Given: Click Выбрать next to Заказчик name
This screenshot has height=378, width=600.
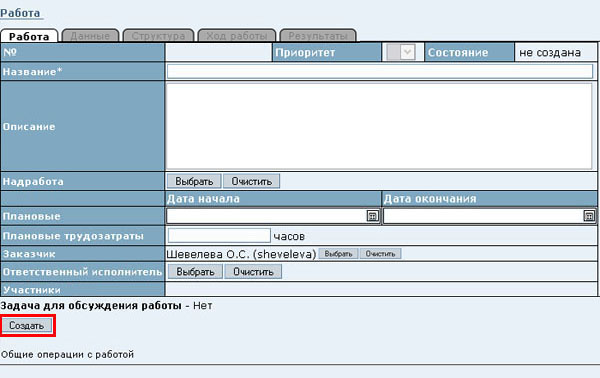Looking at the screenshot, I should (x=338, y=254).
